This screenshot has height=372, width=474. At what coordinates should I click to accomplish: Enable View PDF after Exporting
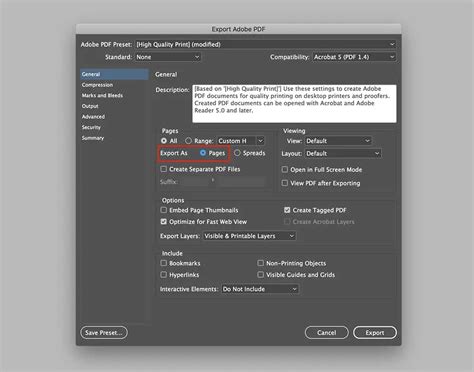tap(285, 183)
